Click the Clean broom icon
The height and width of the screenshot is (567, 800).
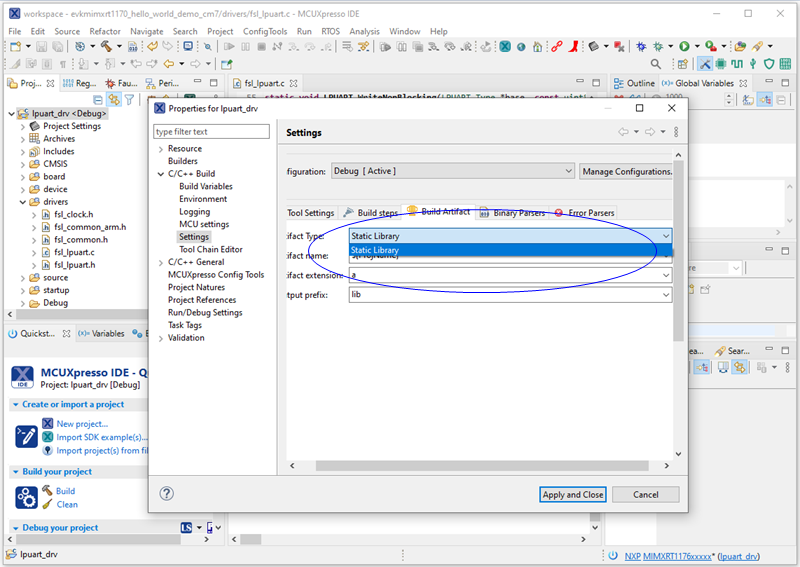click(47, 504)
